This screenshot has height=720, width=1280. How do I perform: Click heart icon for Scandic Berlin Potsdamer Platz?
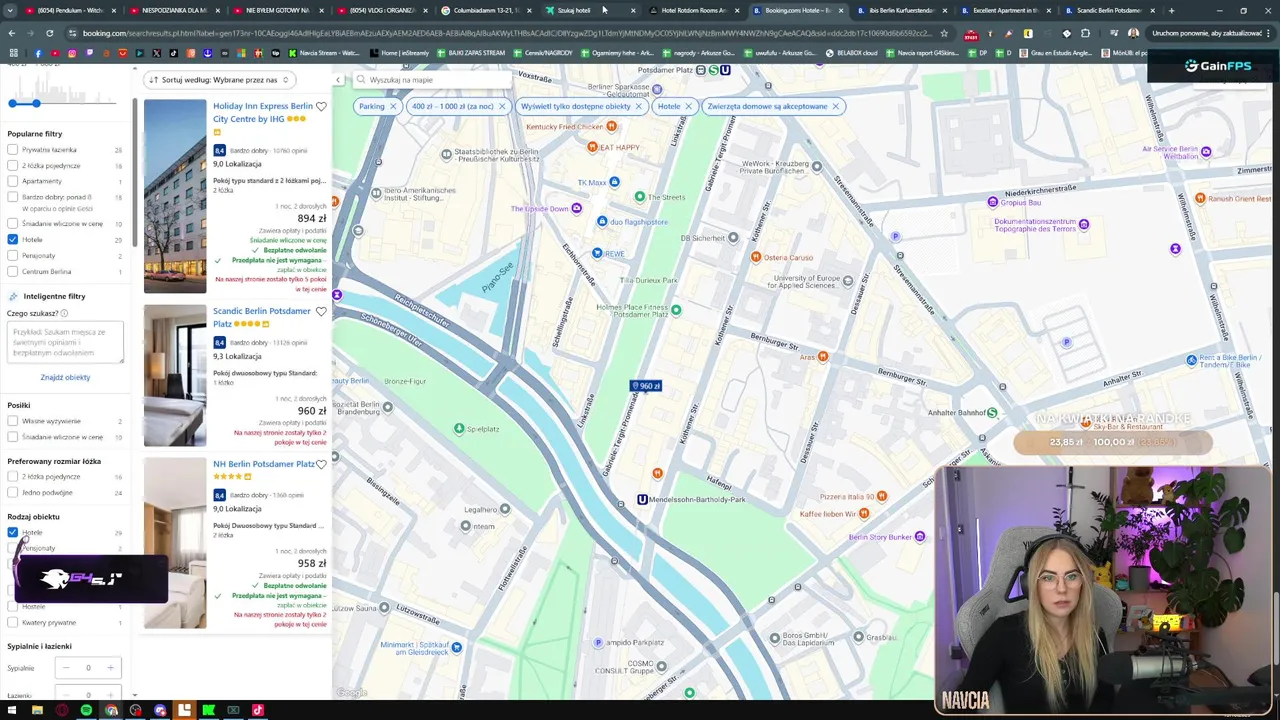click(x=321, y=311)
